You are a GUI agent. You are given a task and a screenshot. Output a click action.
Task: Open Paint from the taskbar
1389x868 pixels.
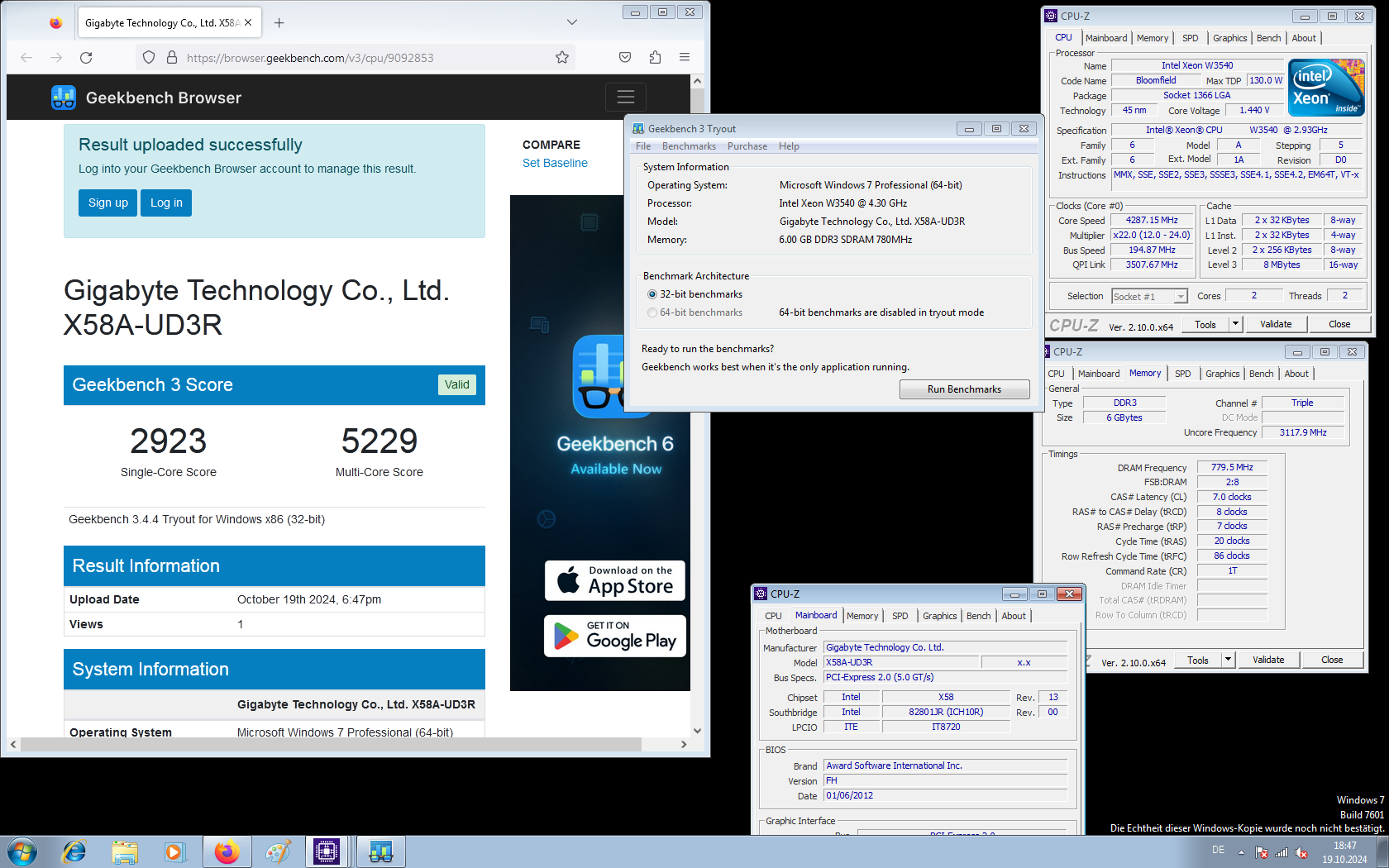(x=278, y=851)
